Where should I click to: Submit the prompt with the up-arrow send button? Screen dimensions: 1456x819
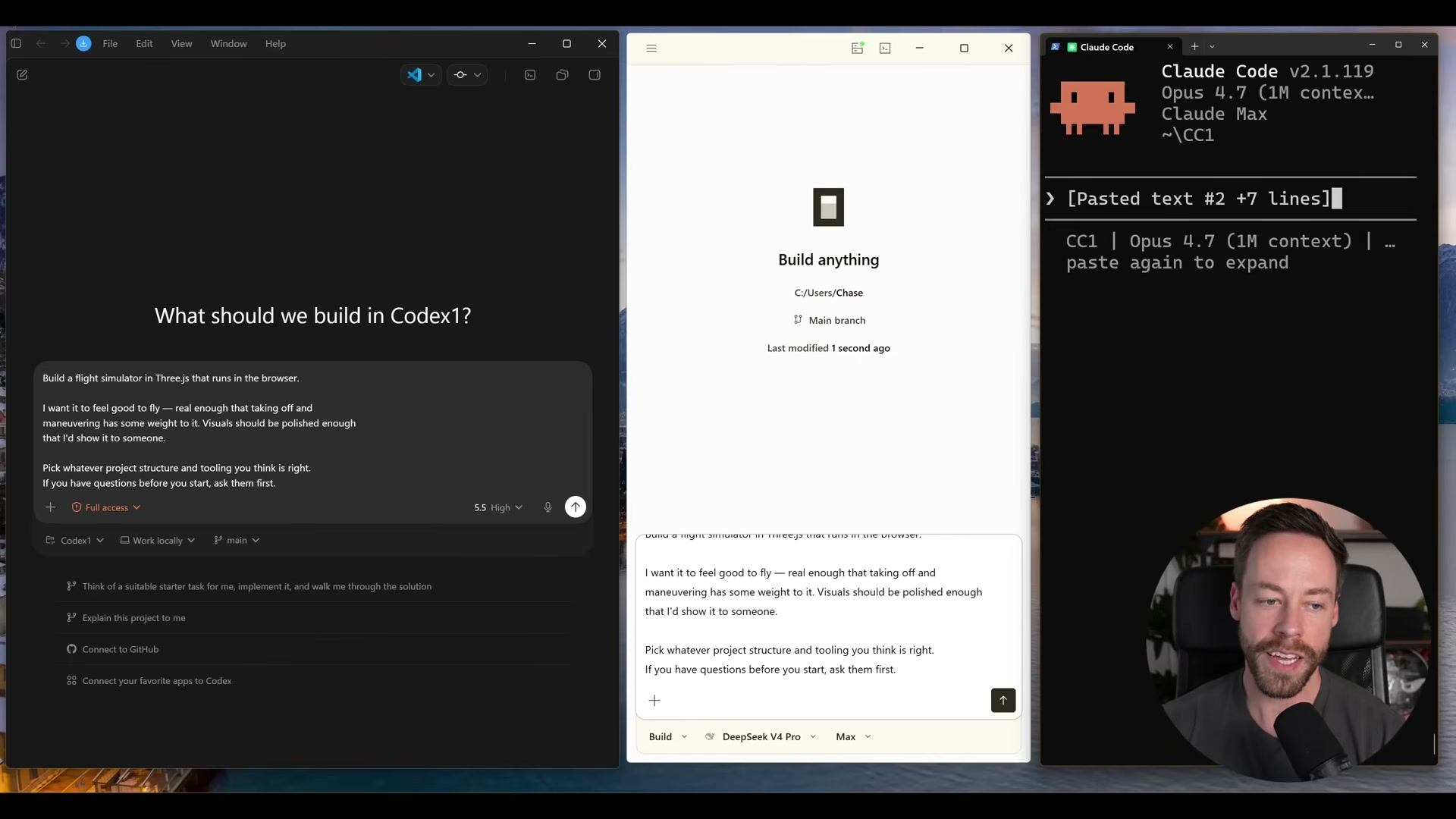(x=576, y=507)
